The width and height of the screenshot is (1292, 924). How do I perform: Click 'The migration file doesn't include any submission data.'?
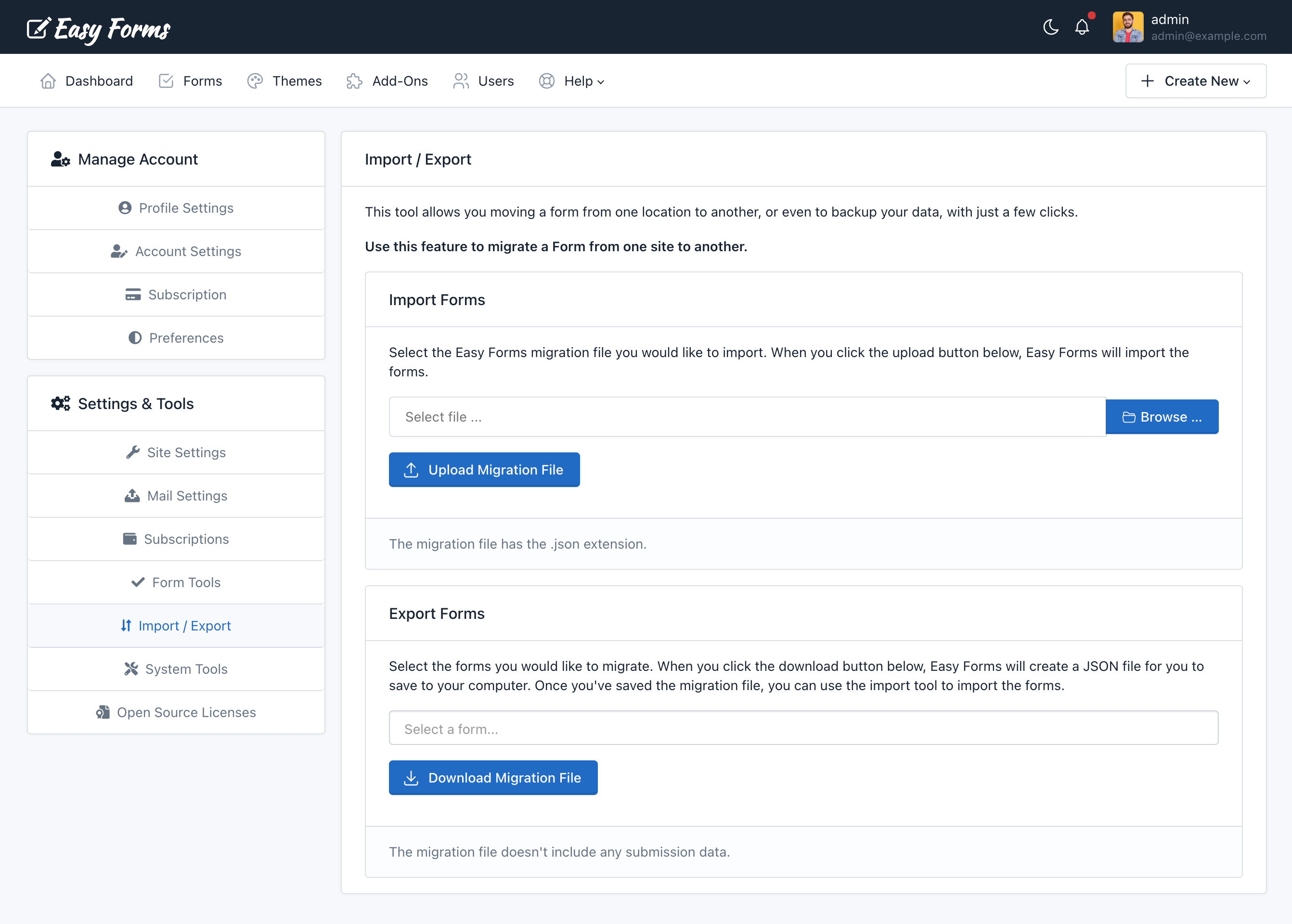pyautogui.click(x=559, y=852)
